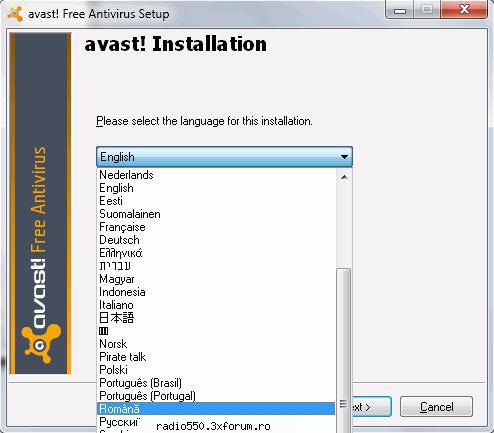Click the avast! icon in title bar
The height and width of the screenshot is (433, 494).
pos(15,14)
